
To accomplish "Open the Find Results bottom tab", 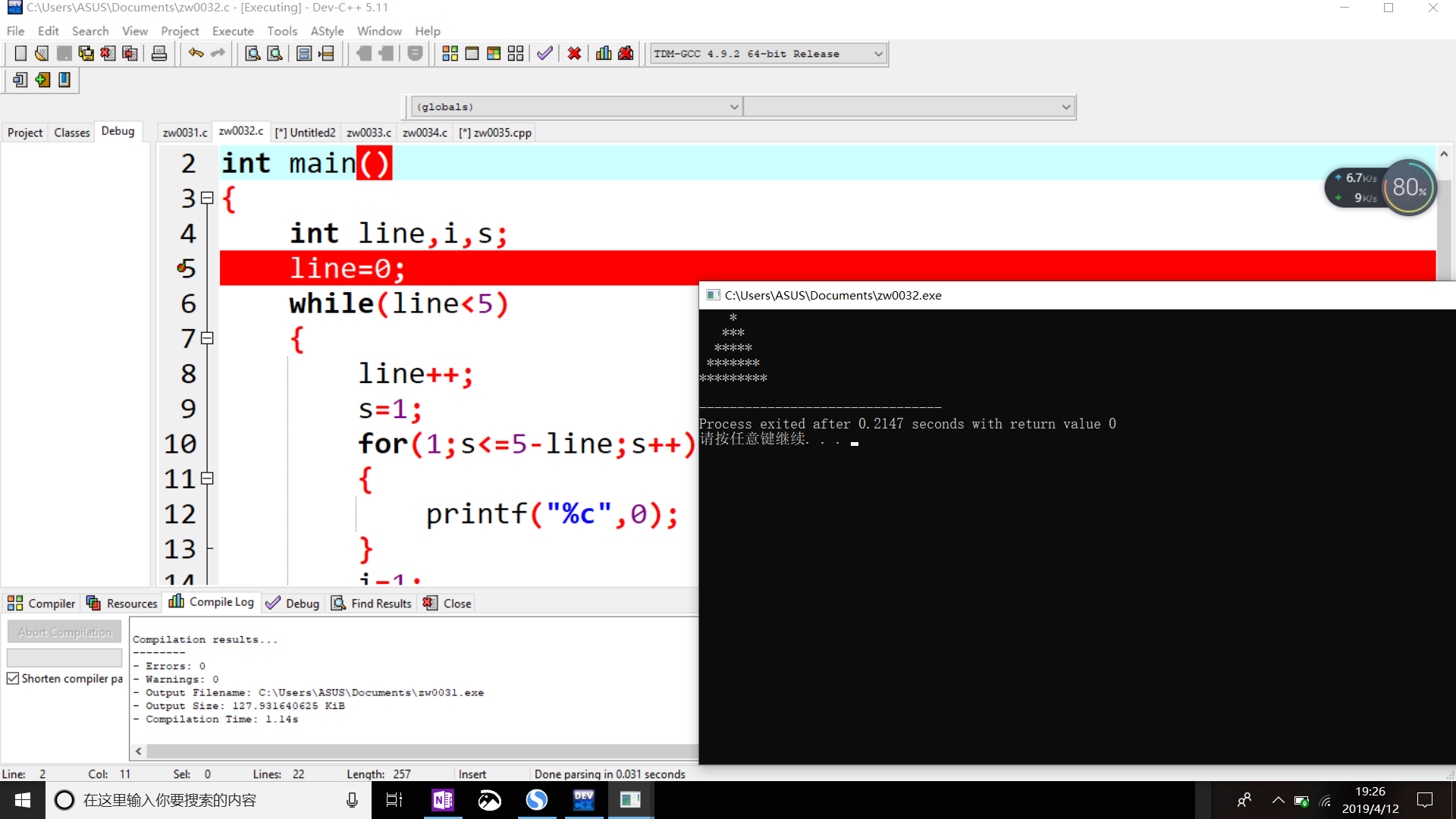I will pyautogui.click(x=372, y=604).
